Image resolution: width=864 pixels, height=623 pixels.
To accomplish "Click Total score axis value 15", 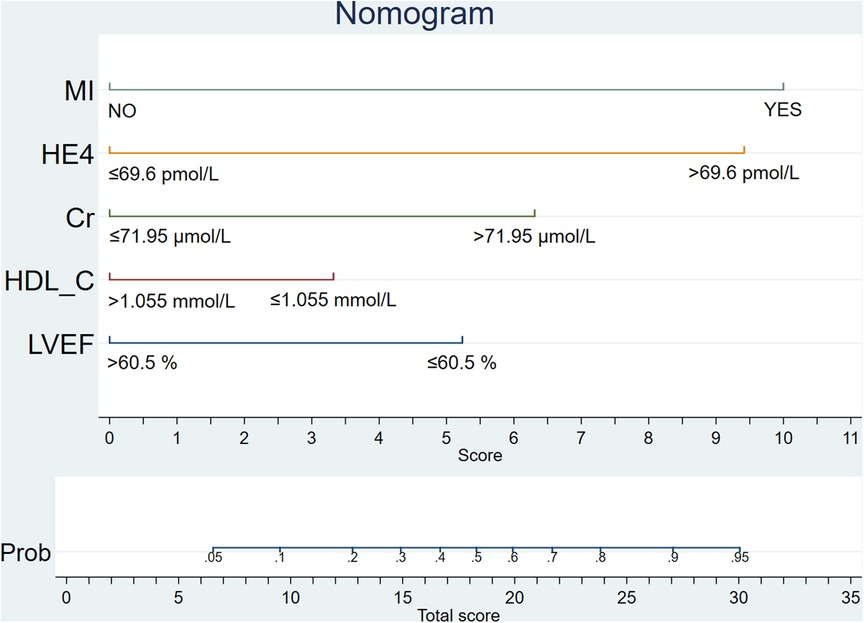I will tap(403, 598).
